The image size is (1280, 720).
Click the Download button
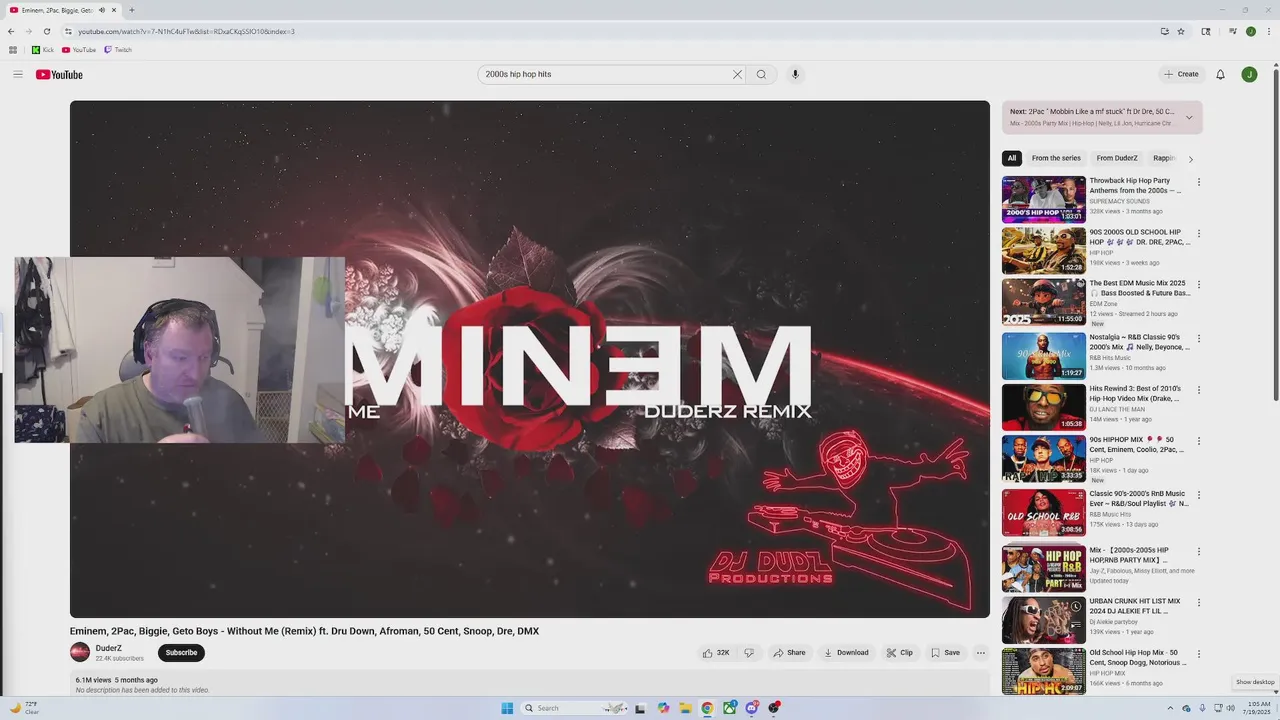point(846,653)
